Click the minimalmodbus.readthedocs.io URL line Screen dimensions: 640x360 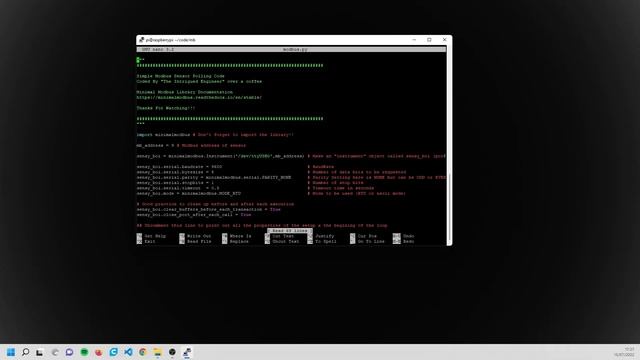(199, 97)
